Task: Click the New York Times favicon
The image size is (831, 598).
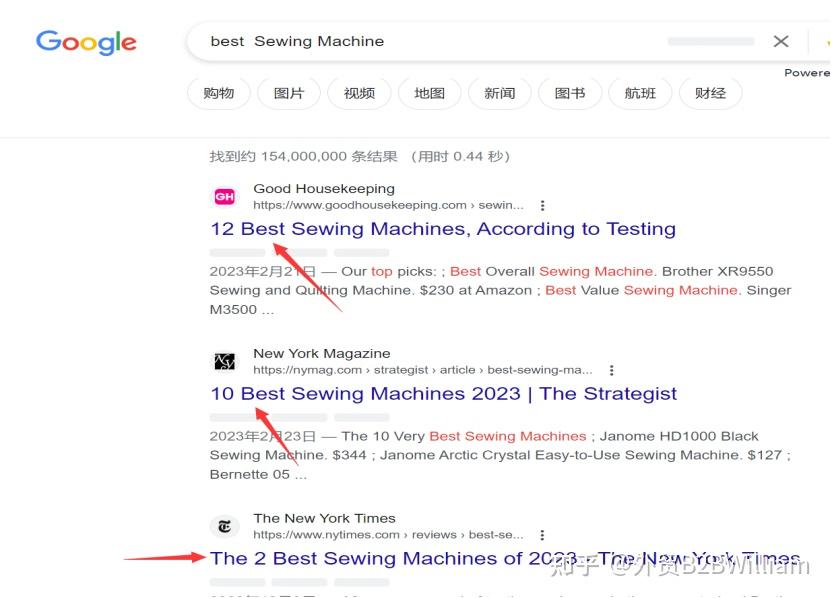Action: click(224, 526)
